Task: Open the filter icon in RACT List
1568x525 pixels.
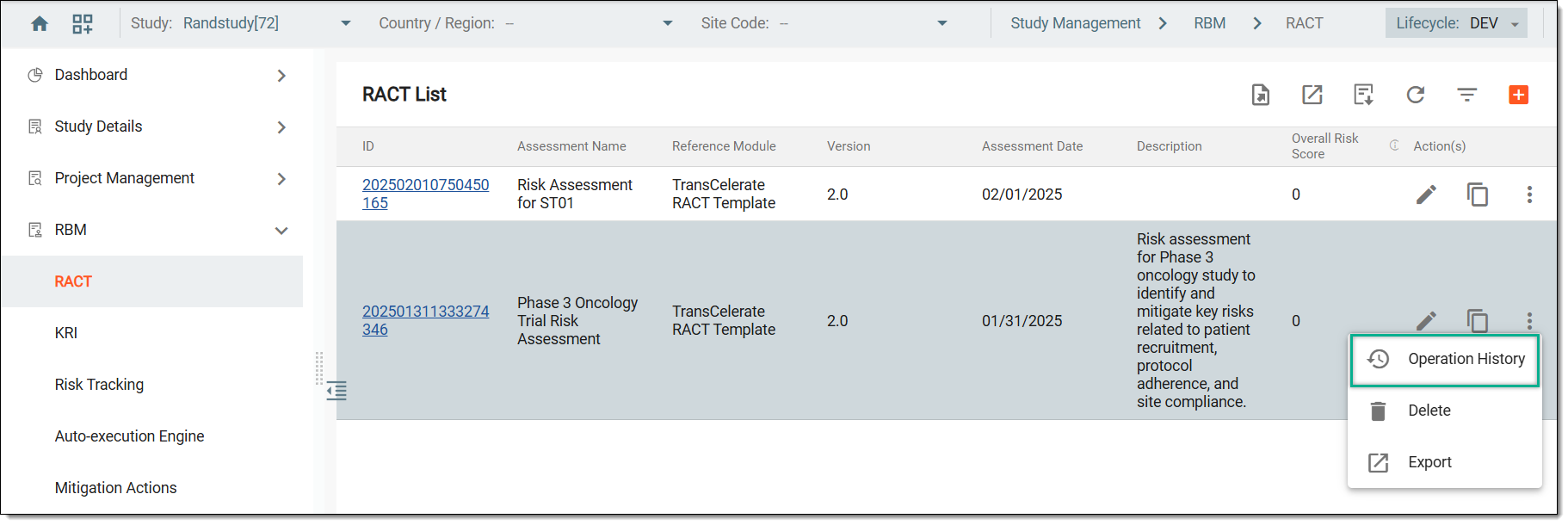Action: point(1467,95)
